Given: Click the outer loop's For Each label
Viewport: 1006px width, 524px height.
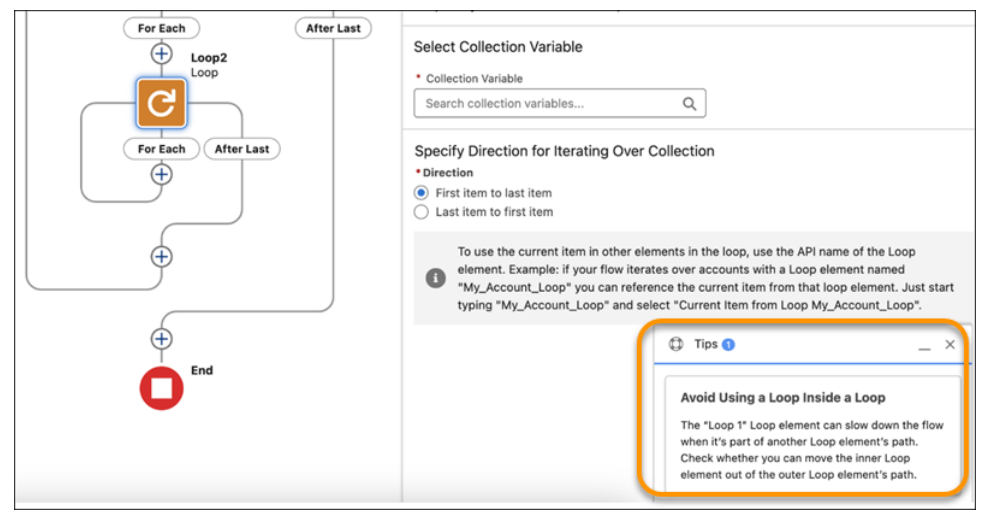Looking at the screenshot, I should coord(161,28).
